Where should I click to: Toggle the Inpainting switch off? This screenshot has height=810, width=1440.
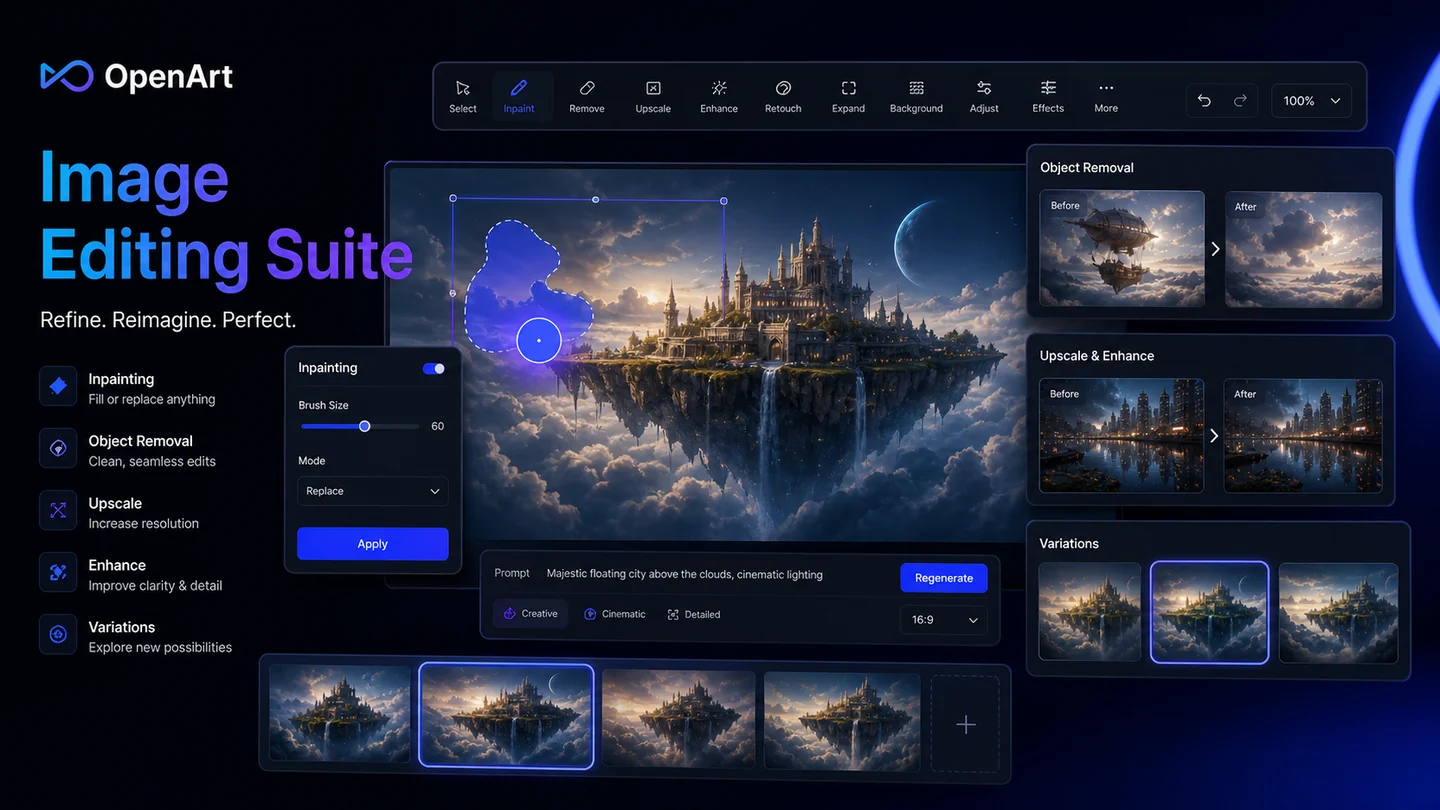434,368
